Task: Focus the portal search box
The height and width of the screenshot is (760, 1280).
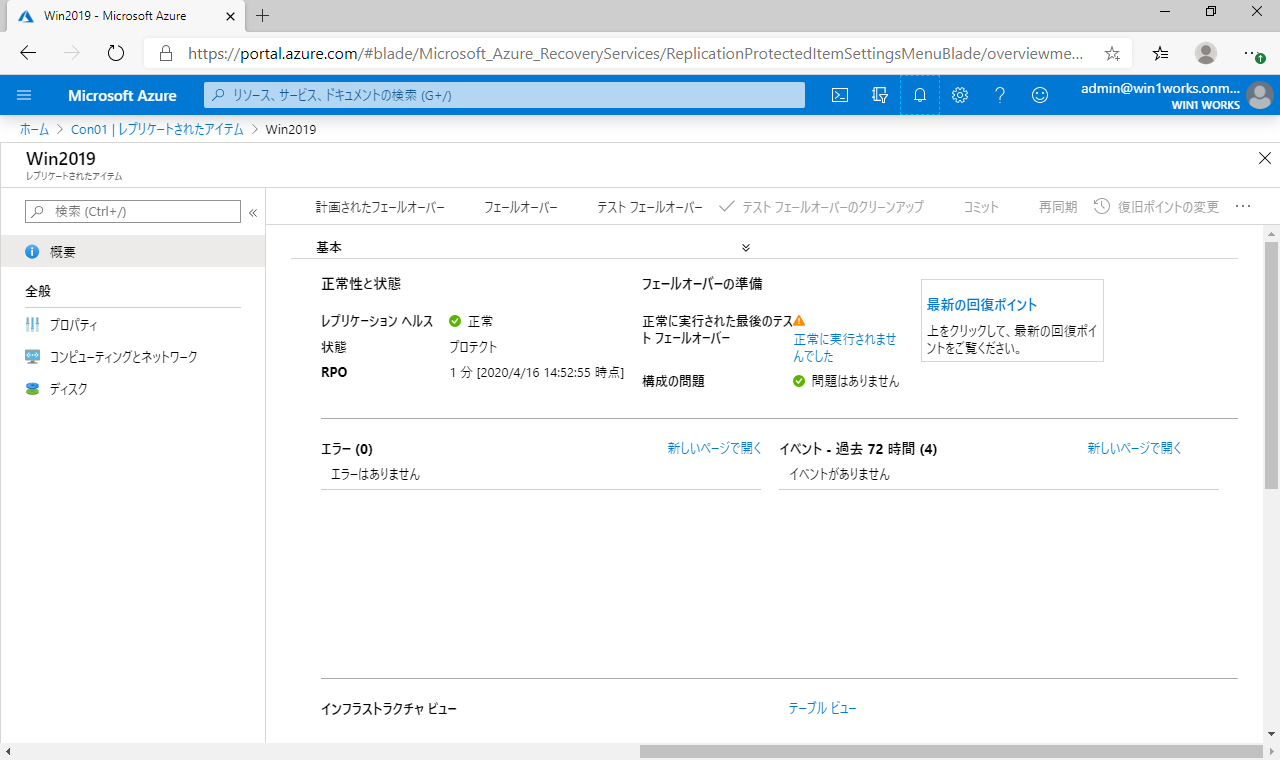Action: [504, 95]
